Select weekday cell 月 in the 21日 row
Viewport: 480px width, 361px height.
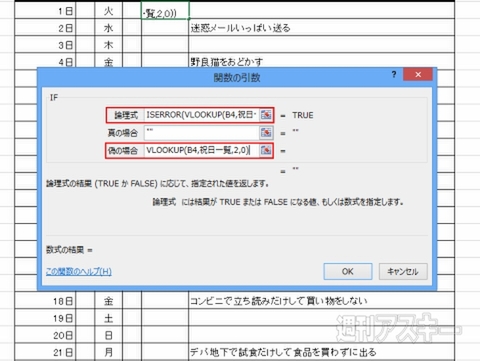[109, 352]
